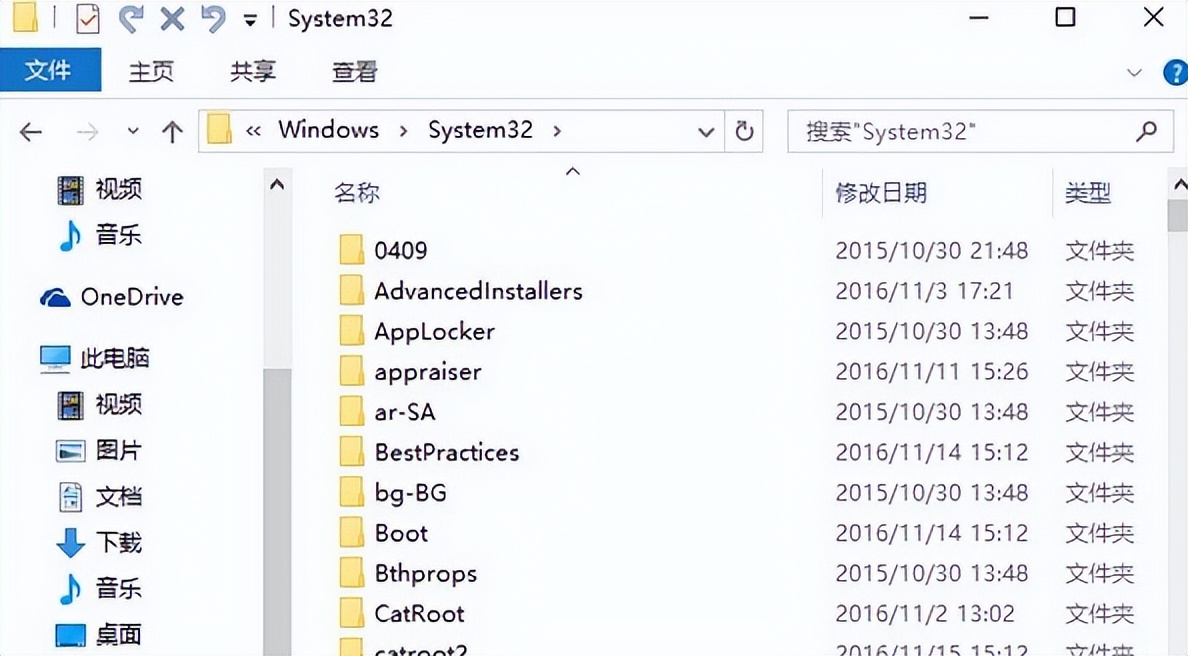Click the Undo icon in quick access toolbar

click(x=213, y=18)
